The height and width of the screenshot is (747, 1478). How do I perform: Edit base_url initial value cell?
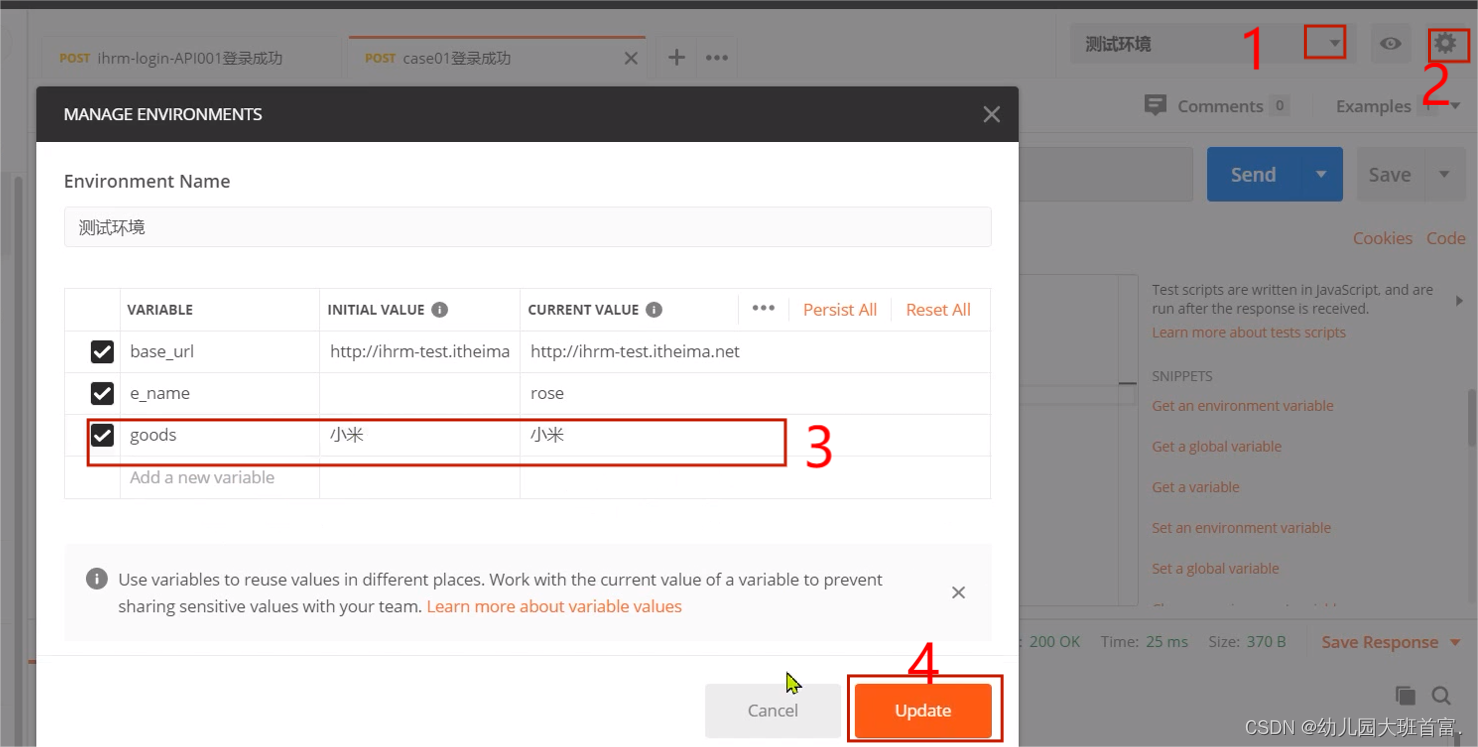click(x=420, y=352)
